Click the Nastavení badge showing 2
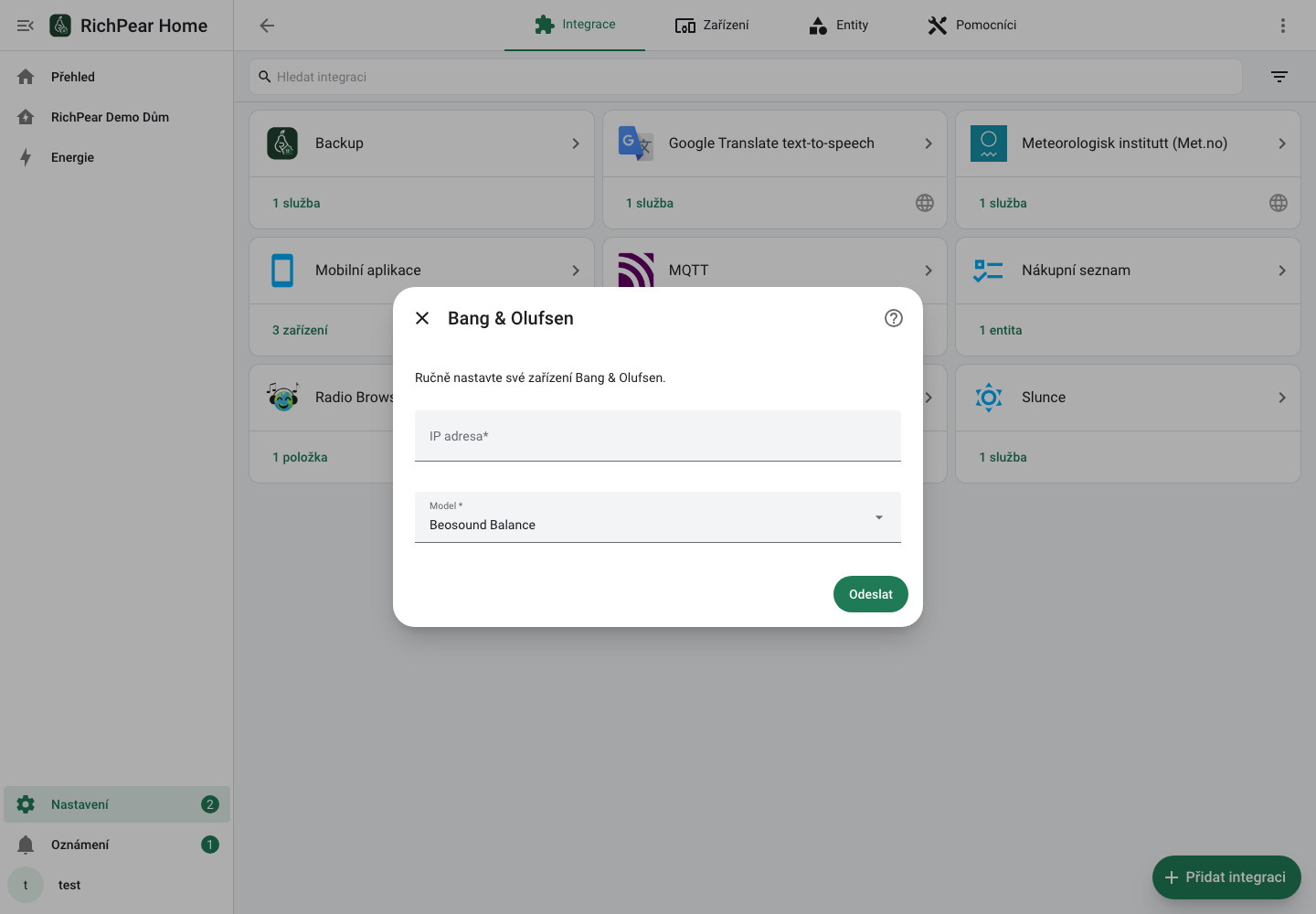Screen dimensions: 1316x914 tap(210, 804)
